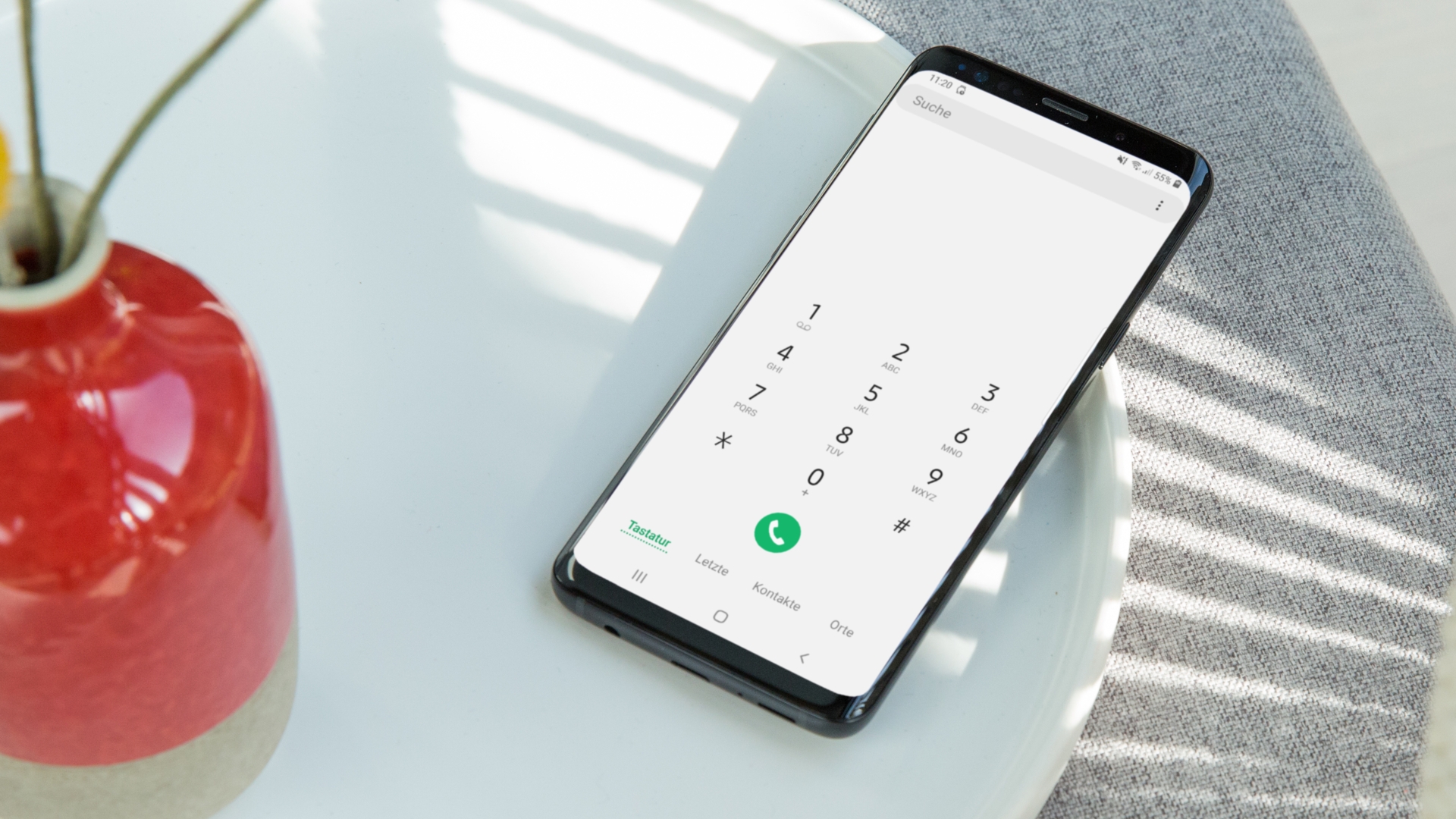The width and height of the screenshot is (1456, 819).
Task: Tap the green call button
Action: coord(777,533)
